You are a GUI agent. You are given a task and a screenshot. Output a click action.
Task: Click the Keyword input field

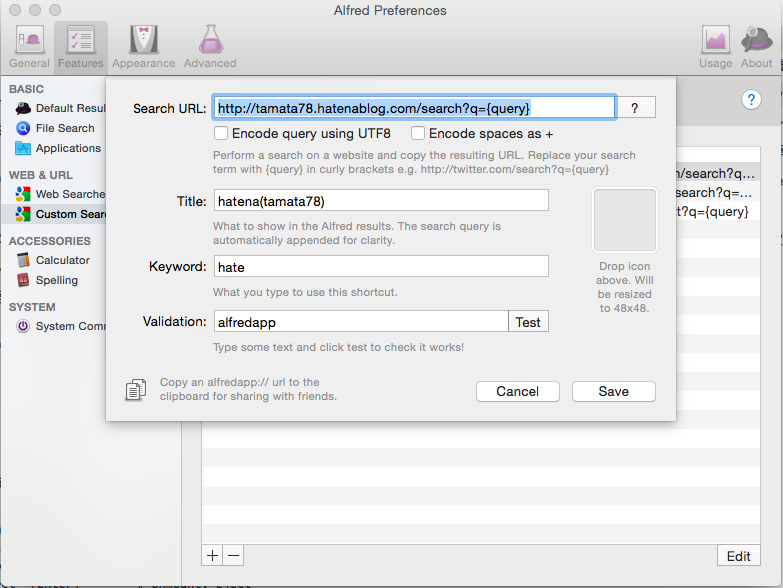pyautogui.click(x=381, y=266)
